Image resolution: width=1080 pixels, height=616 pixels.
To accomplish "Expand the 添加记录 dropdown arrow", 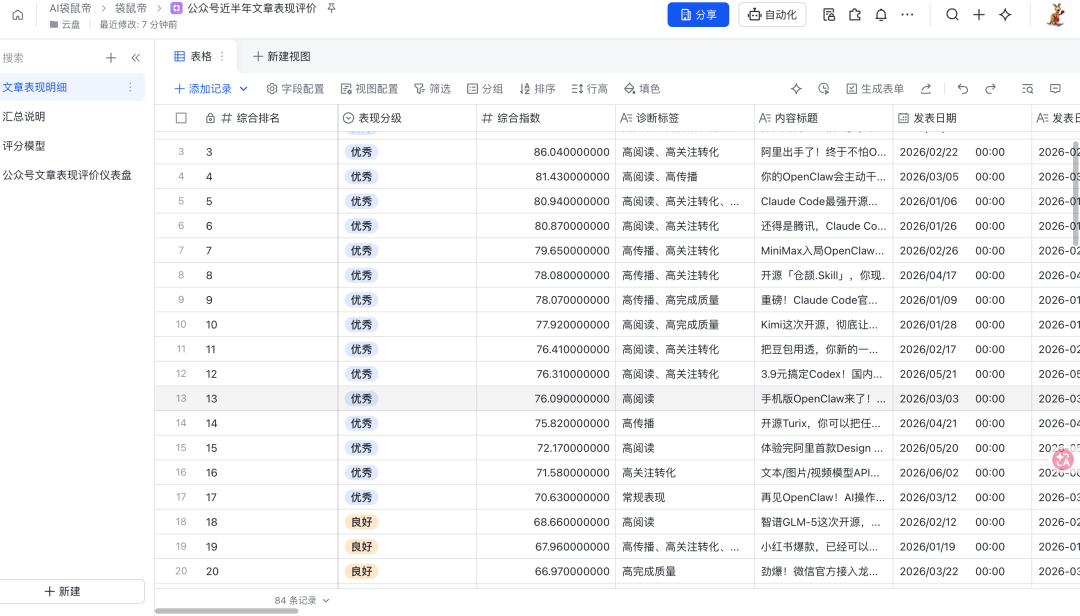I will [x=243, y=89].
